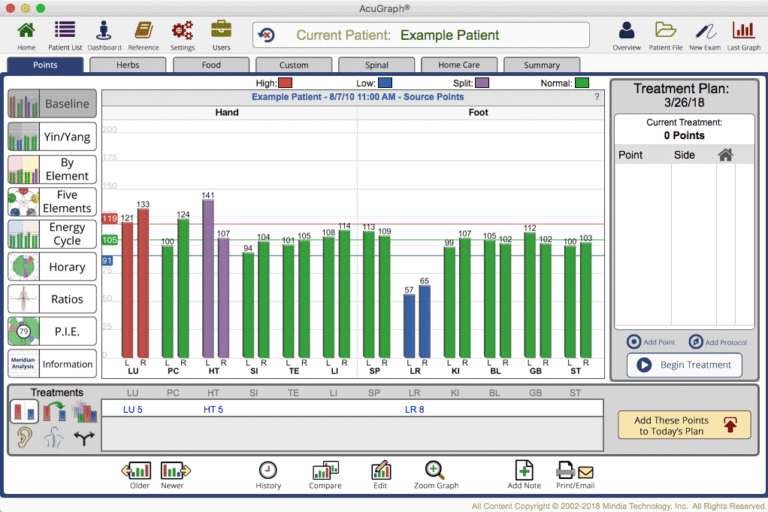Go to the Home screen icon
The image size is (768, 512).
tap(26, 31)
